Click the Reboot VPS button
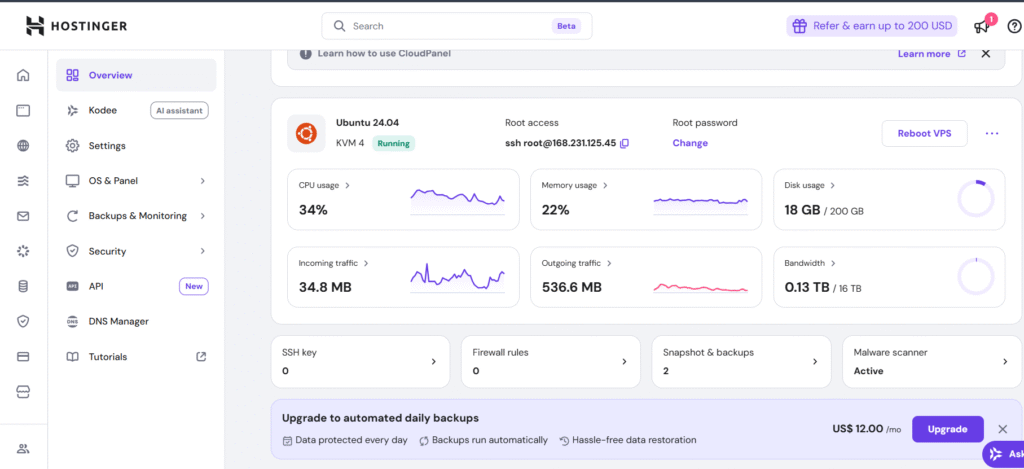The width and height of the screenshot is (1024, 469). pyautogui.click(x=924, y=133)
